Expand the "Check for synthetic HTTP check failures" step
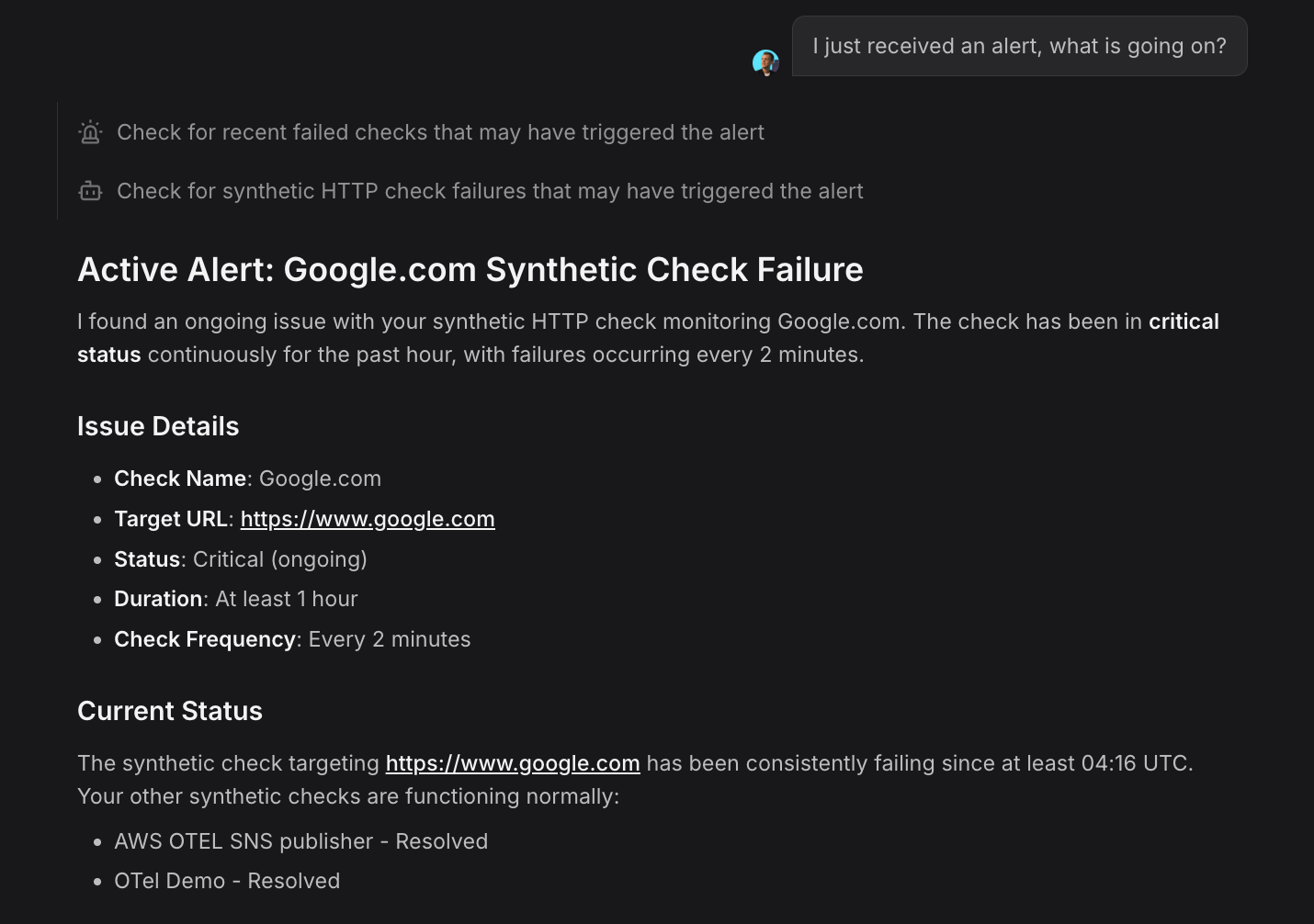1314x924 pixels. point(490,191)
